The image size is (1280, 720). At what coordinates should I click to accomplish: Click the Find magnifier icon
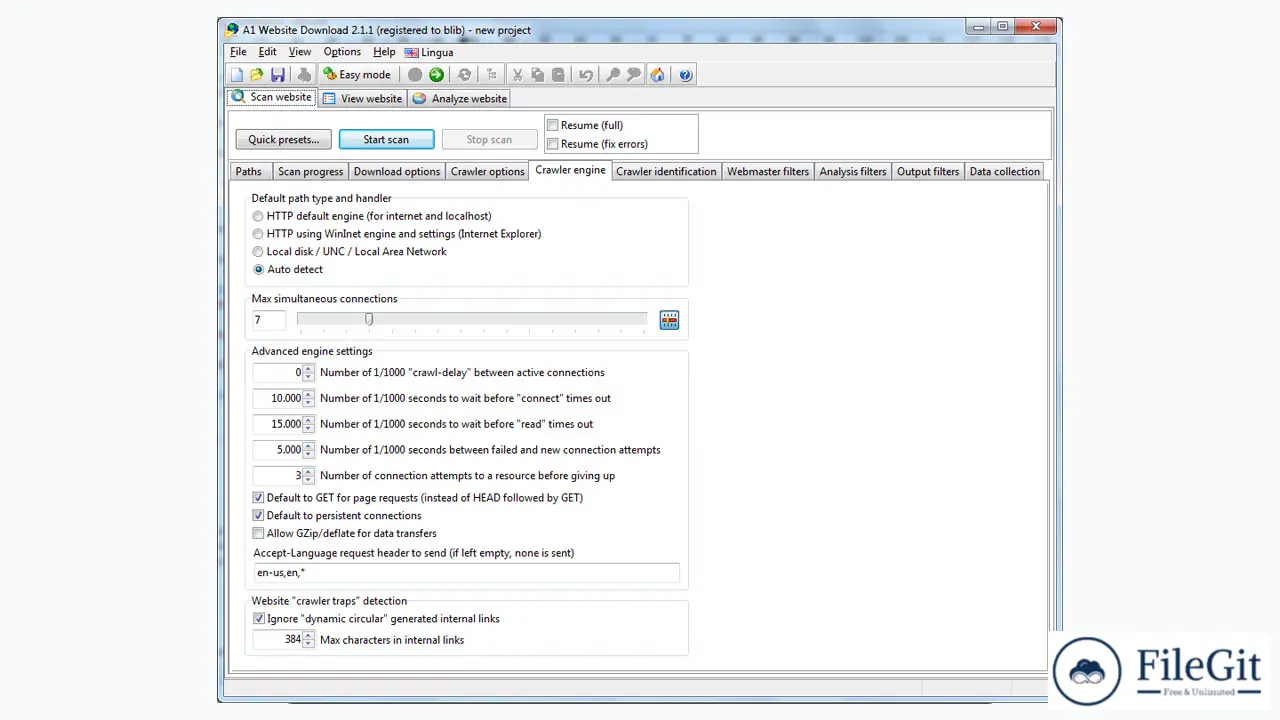[x=613, y=75]
